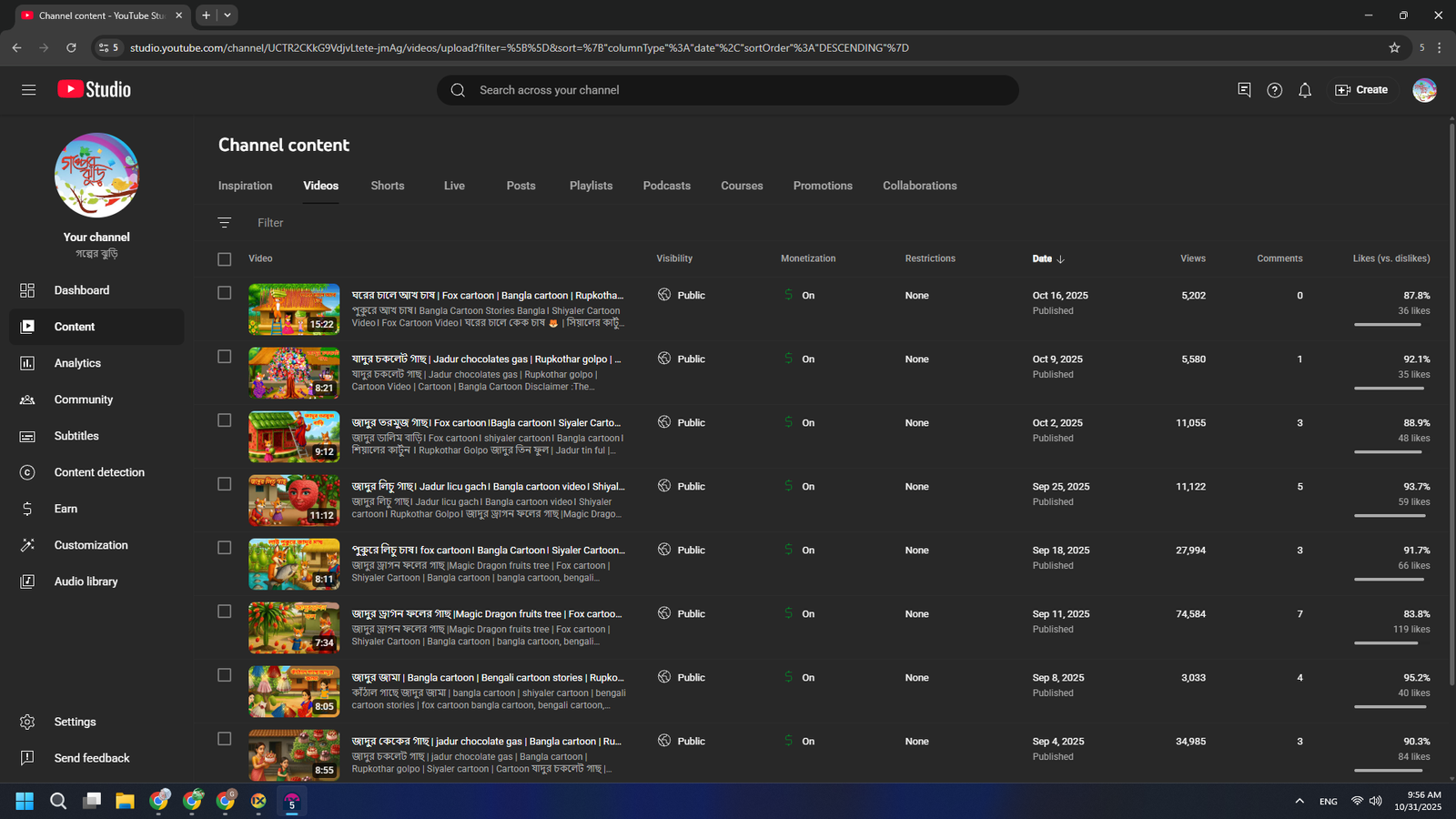Open the Earn dollar icon
The width and height of the screenshot is (1456, 819).
coord(27,509)
